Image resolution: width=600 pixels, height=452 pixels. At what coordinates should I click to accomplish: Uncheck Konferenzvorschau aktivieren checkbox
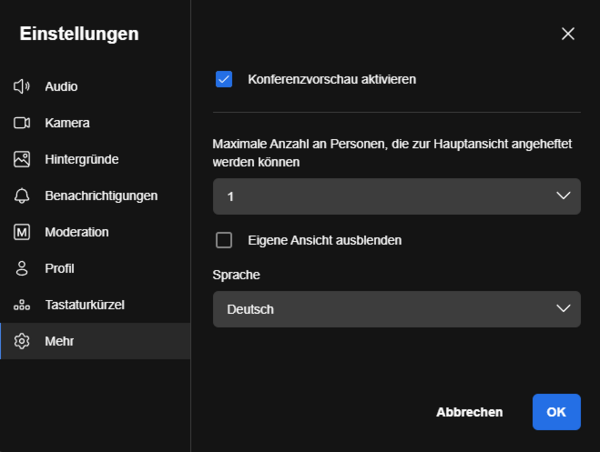point(224,79)
